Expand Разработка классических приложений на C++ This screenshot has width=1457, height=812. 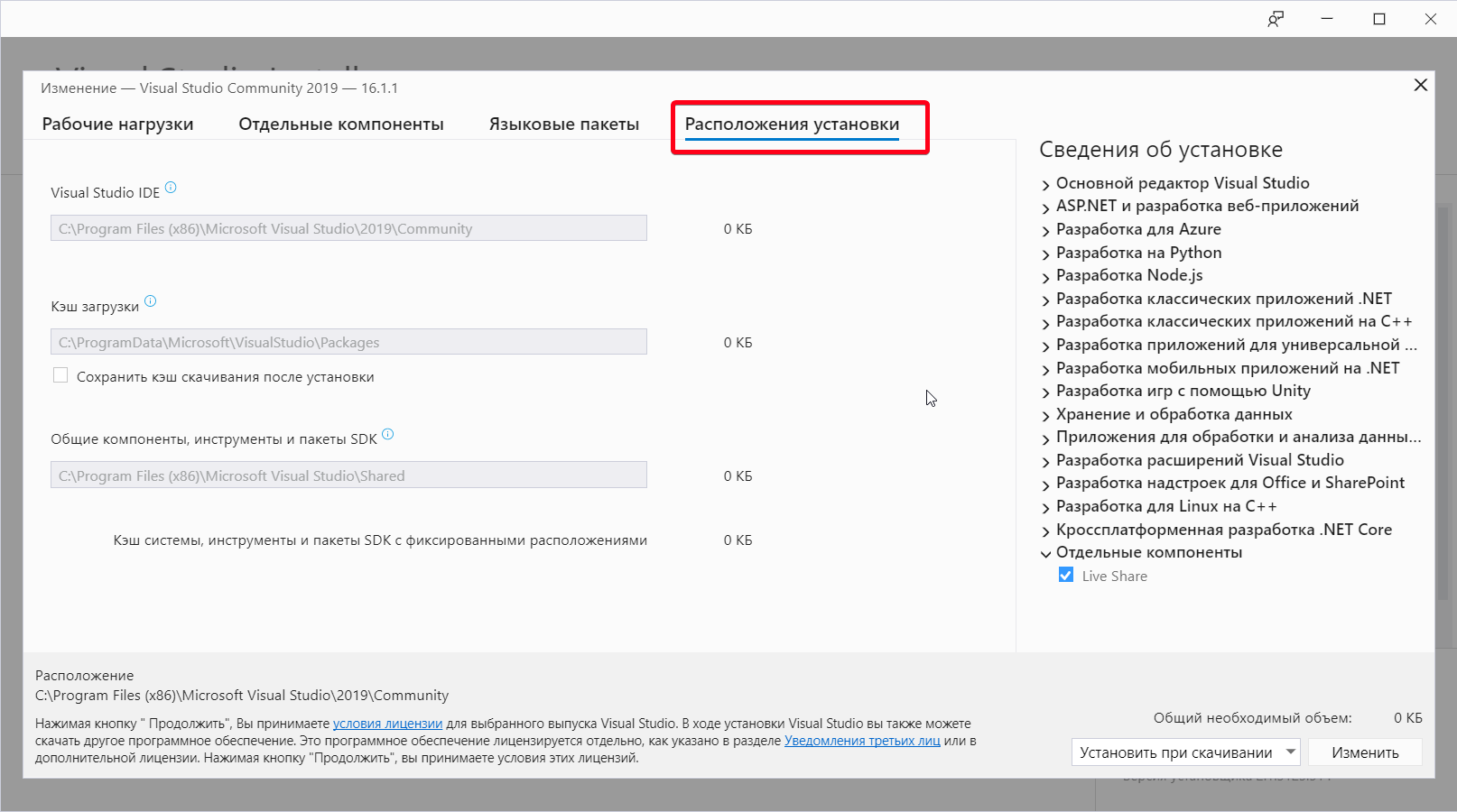1046,323
